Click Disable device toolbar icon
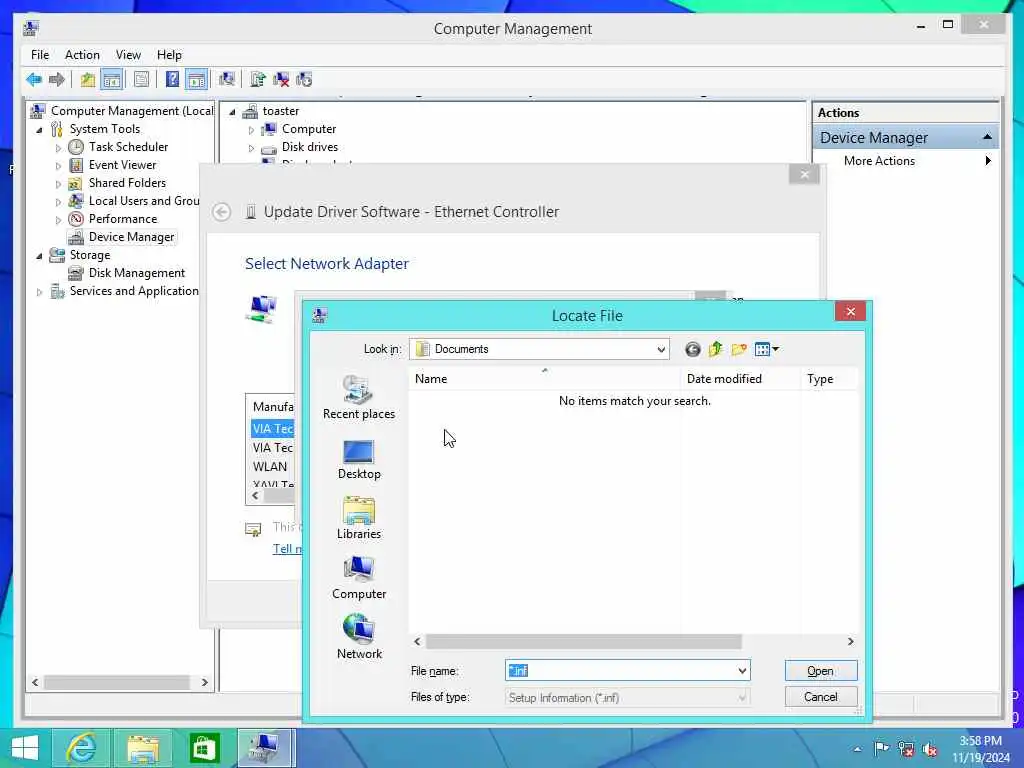 click(304, 80)
